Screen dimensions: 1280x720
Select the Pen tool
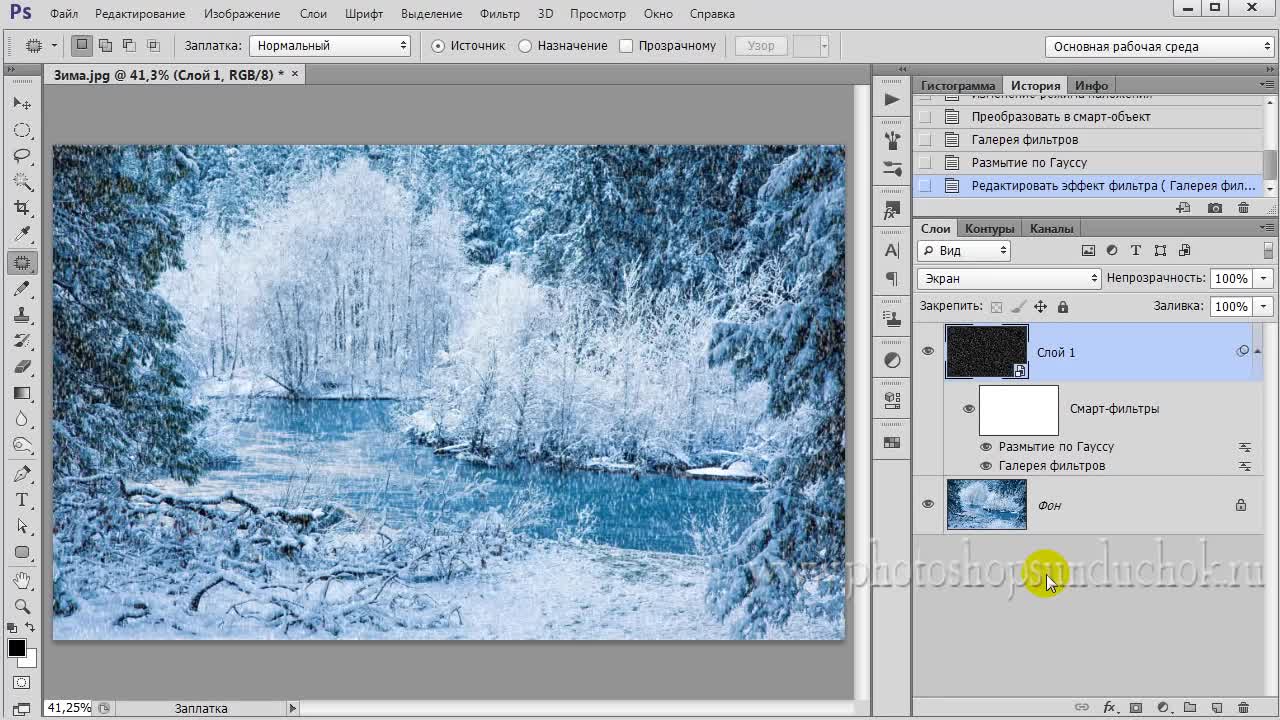pyautogui.click(x=22, y=473)
